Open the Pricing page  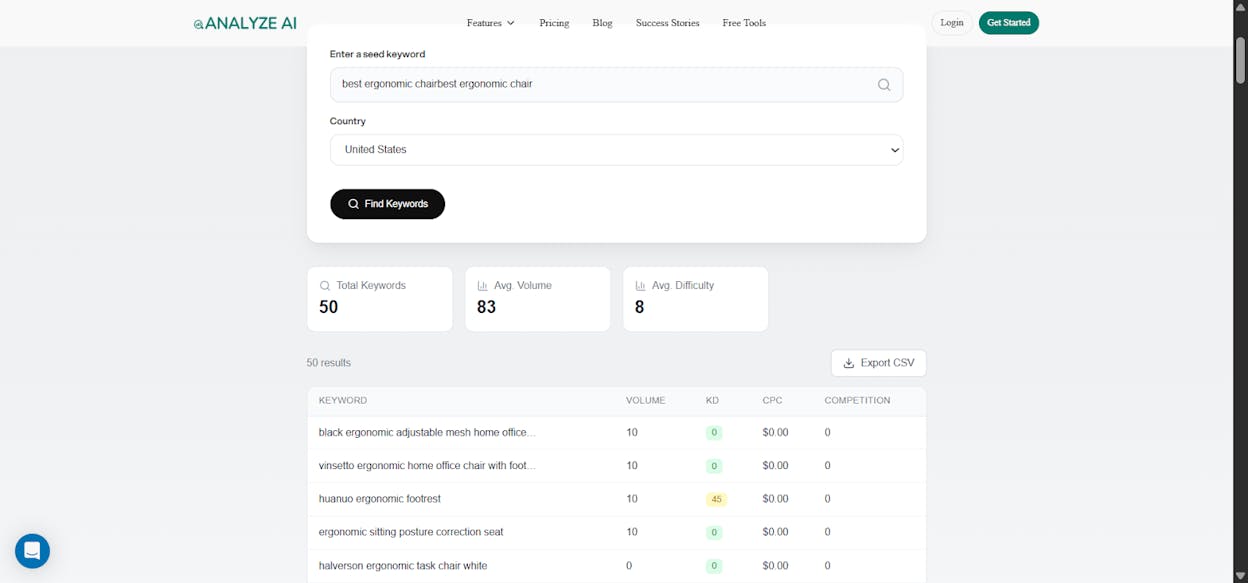554,23
